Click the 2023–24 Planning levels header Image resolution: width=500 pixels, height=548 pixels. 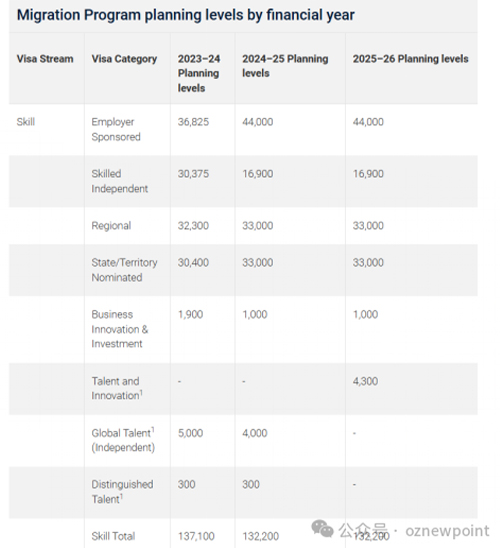point(199,73)
